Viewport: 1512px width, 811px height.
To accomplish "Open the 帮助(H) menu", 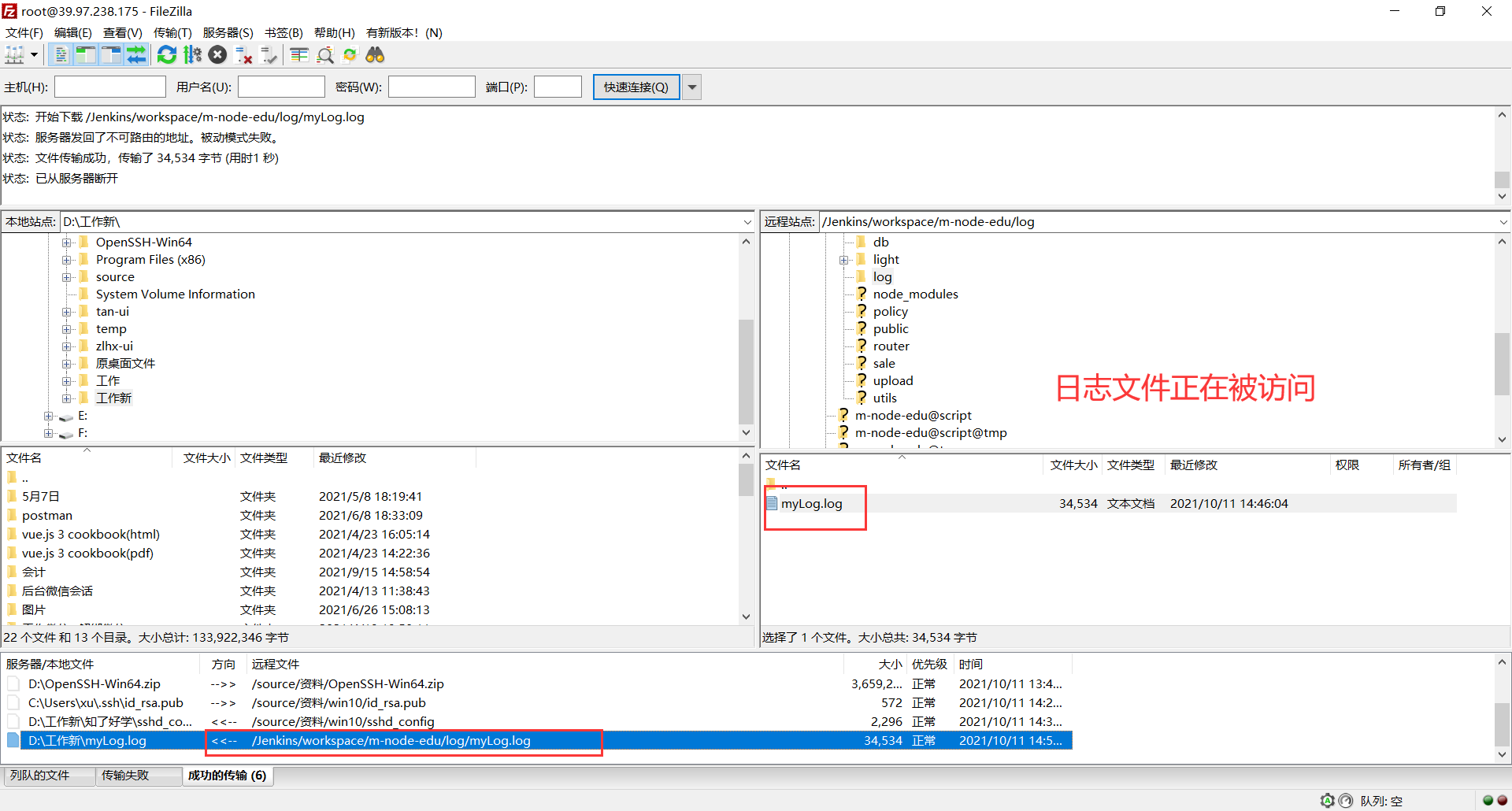I will coord(335,33).
